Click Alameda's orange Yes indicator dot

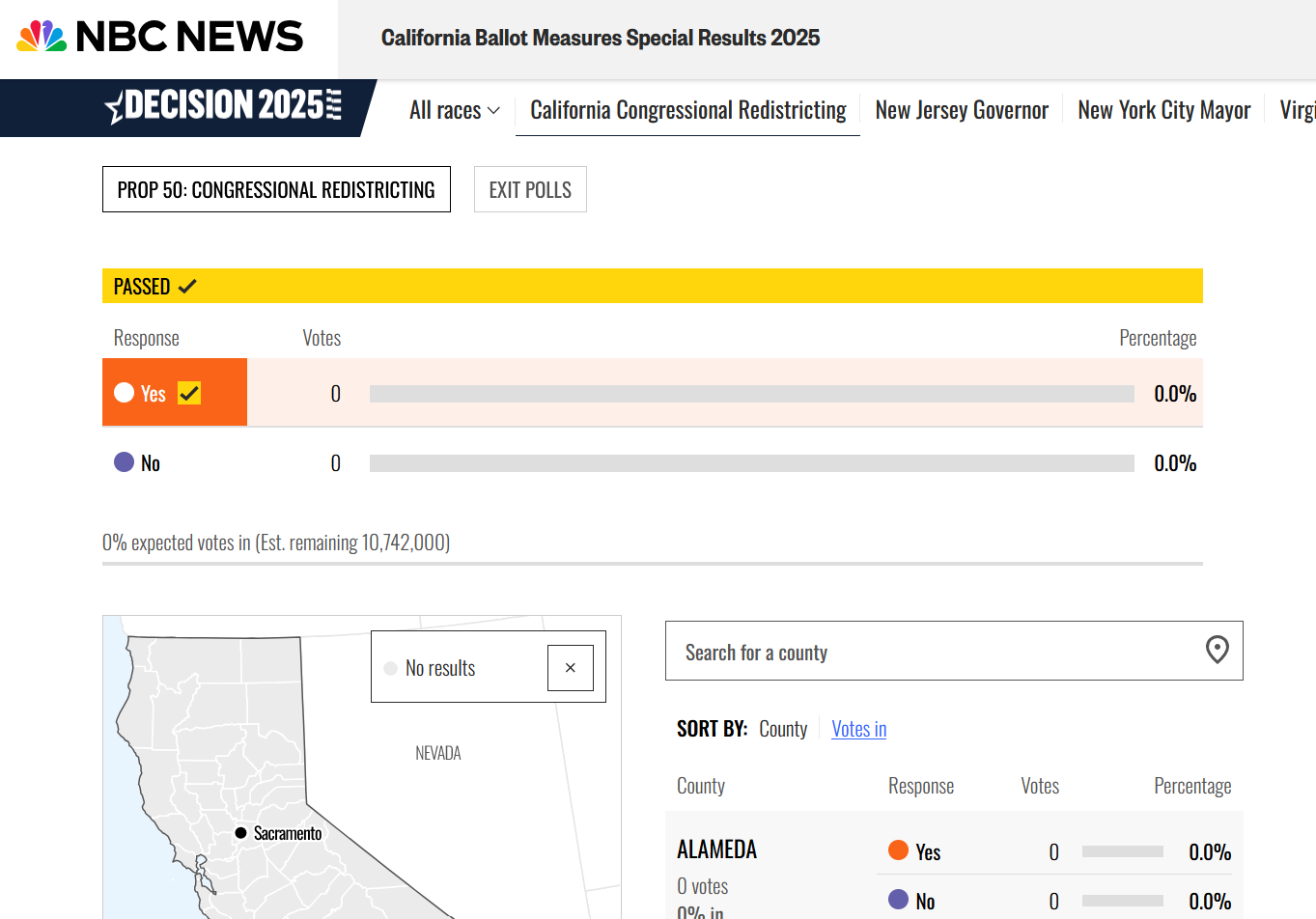[x=898, y=849]
